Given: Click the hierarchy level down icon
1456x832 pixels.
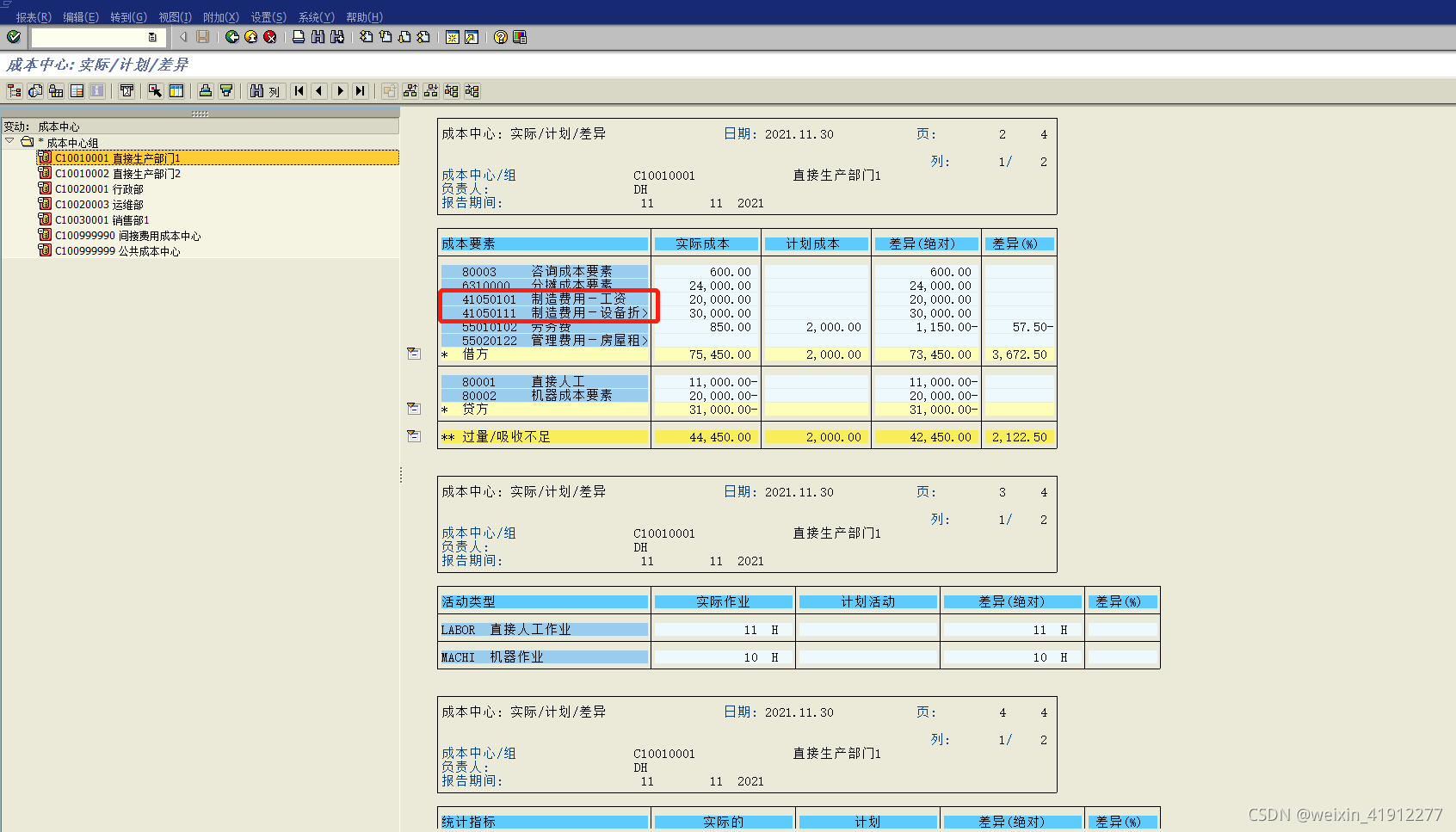Looking at the screenshot, I should (431, 91).
